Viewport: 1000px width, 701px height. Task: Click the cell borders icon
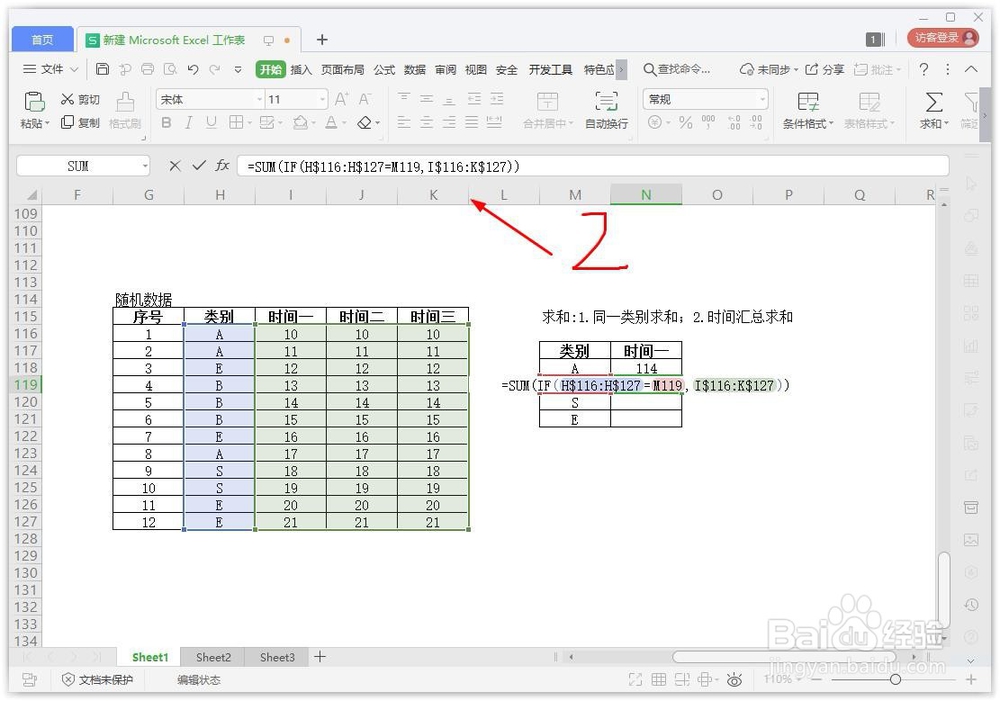click(236, 122)
